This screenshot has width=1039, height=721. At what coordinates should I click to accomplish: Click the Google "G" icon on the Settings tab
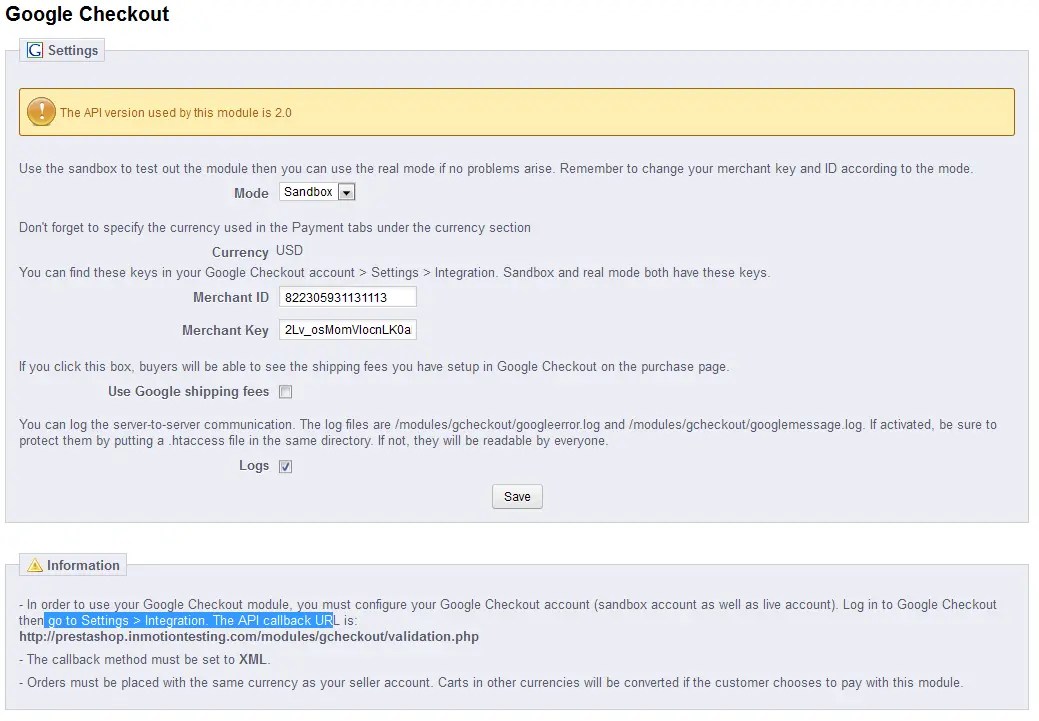[x=33, y=49]
